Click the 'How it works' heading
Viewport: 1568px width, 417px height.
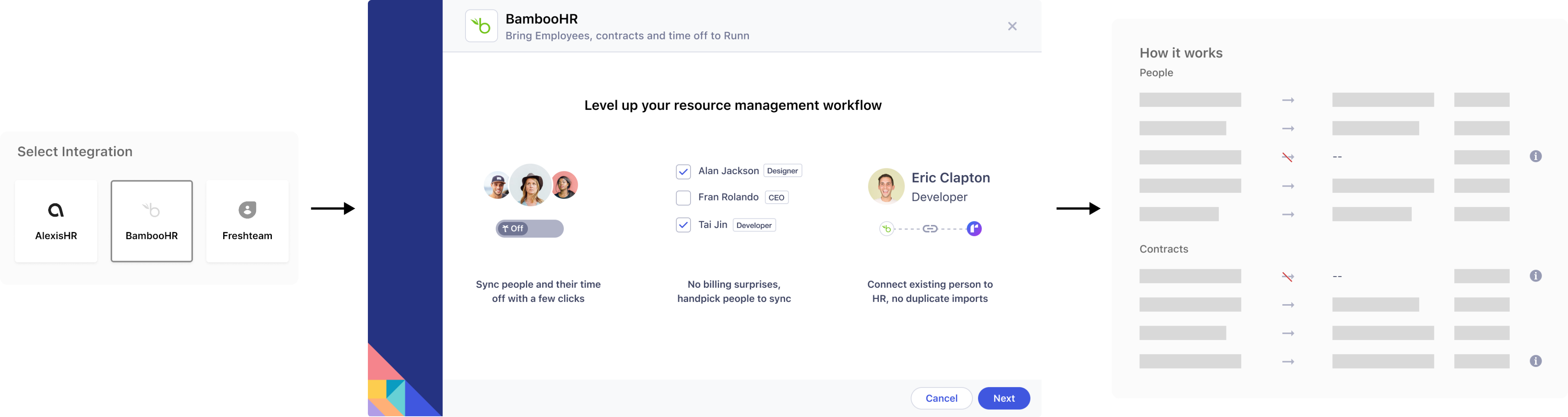click(1181, 53)
